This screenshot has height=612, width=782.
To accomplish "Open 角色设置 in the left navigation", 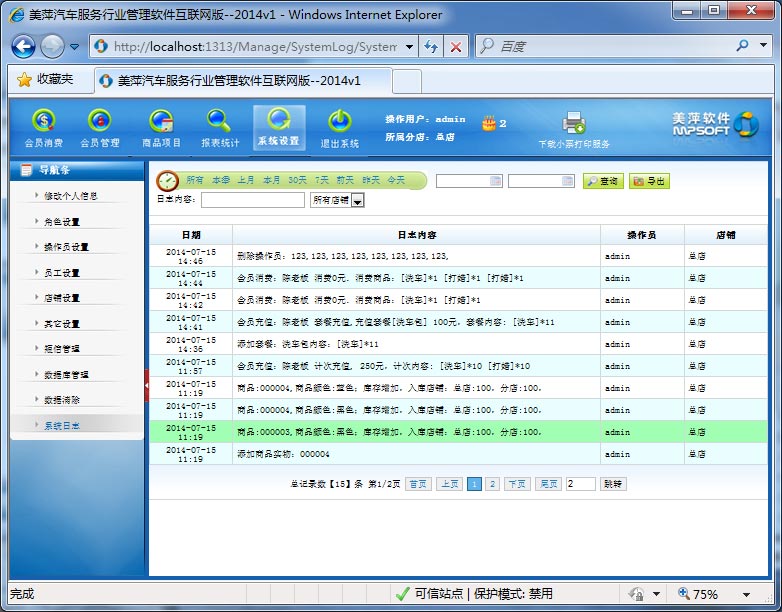I will (x=62, y=222).
